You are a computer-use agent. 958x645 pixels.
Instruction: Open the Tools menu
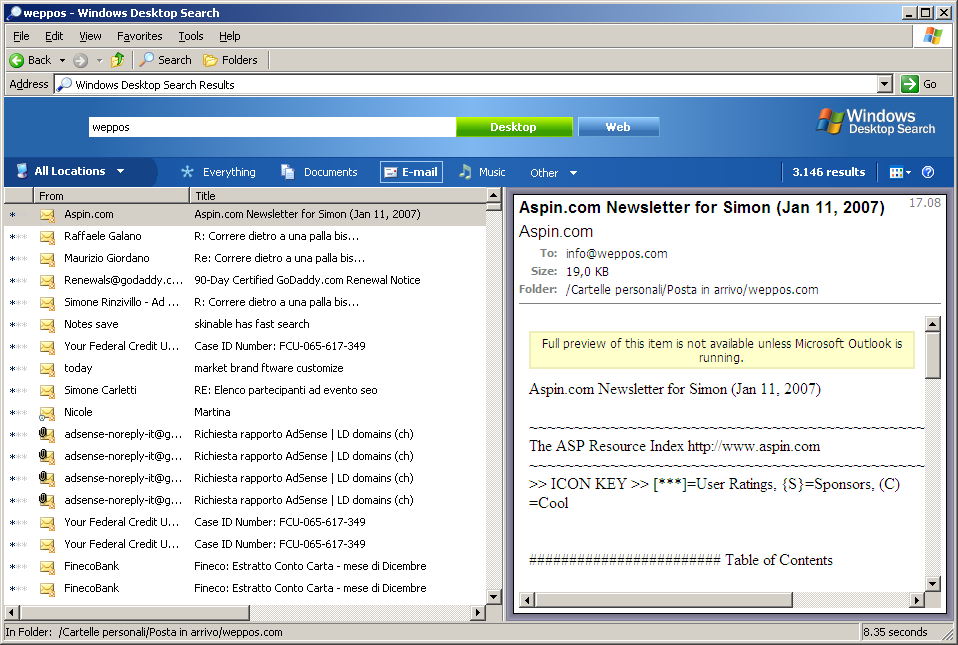pos(191,36)
